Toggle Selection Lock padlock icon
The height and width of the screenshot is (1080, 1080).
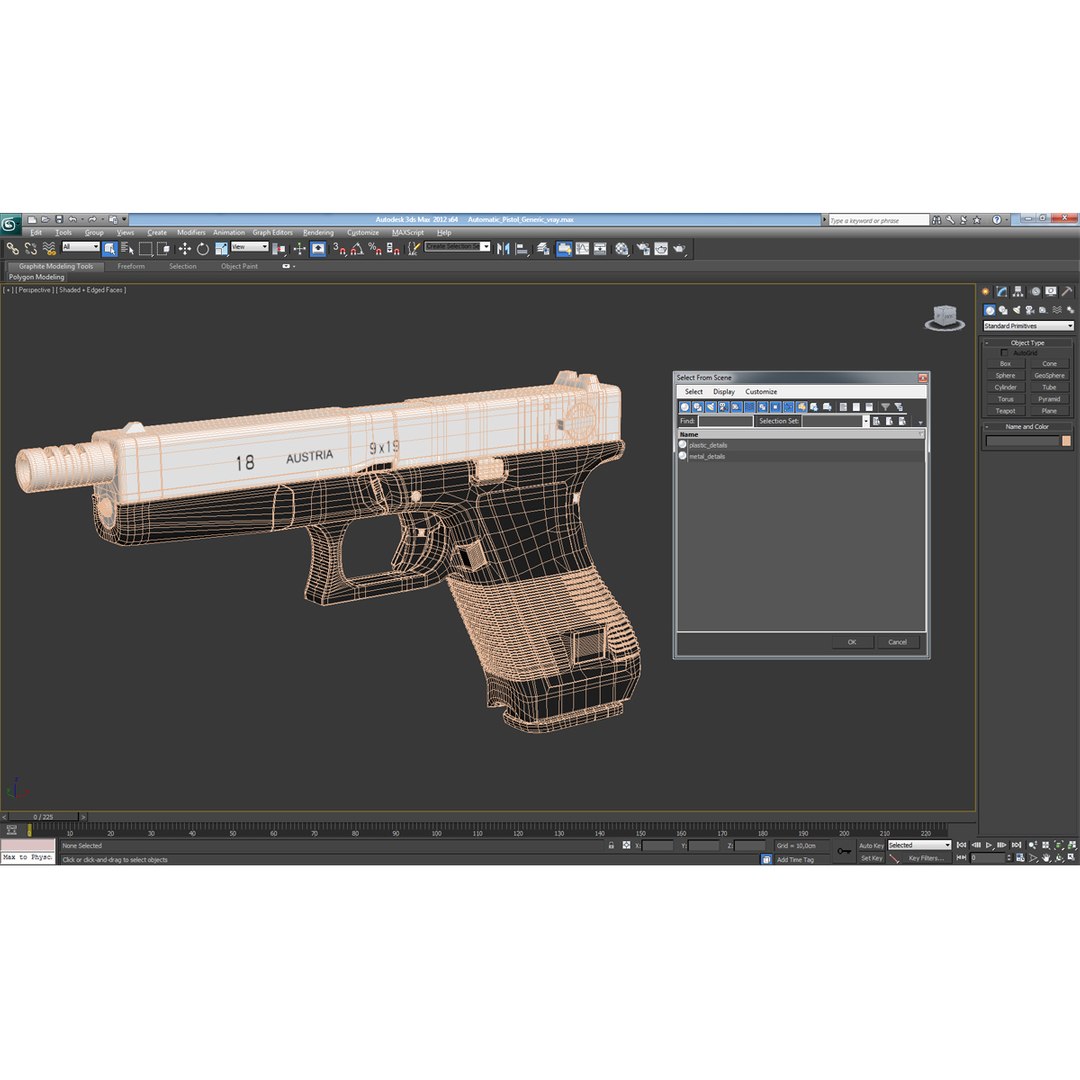click(x=611, y=845)
